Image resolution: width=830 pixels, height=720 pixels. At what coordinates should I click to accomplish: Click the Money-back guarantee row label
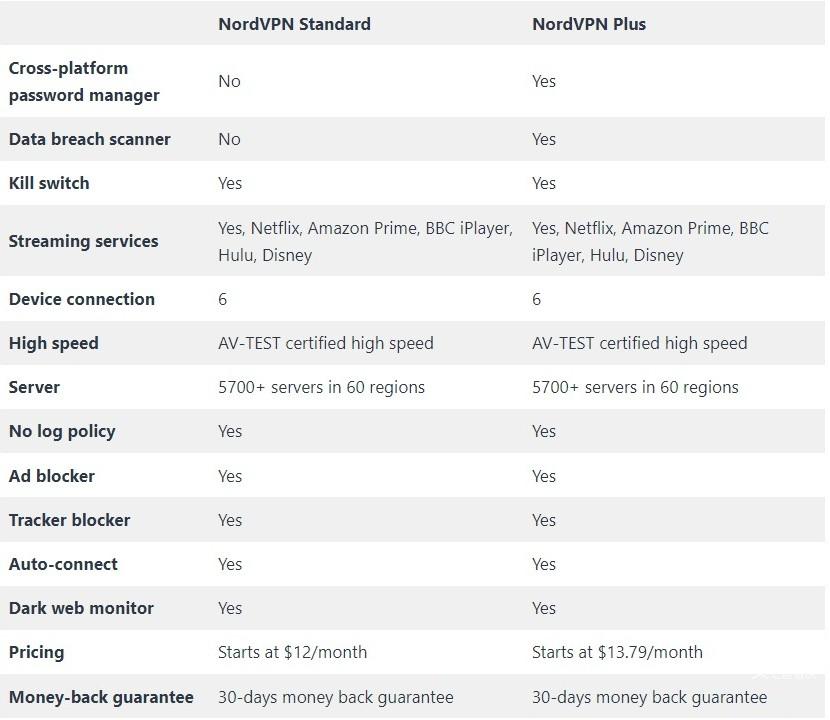[x=101, y=697]
